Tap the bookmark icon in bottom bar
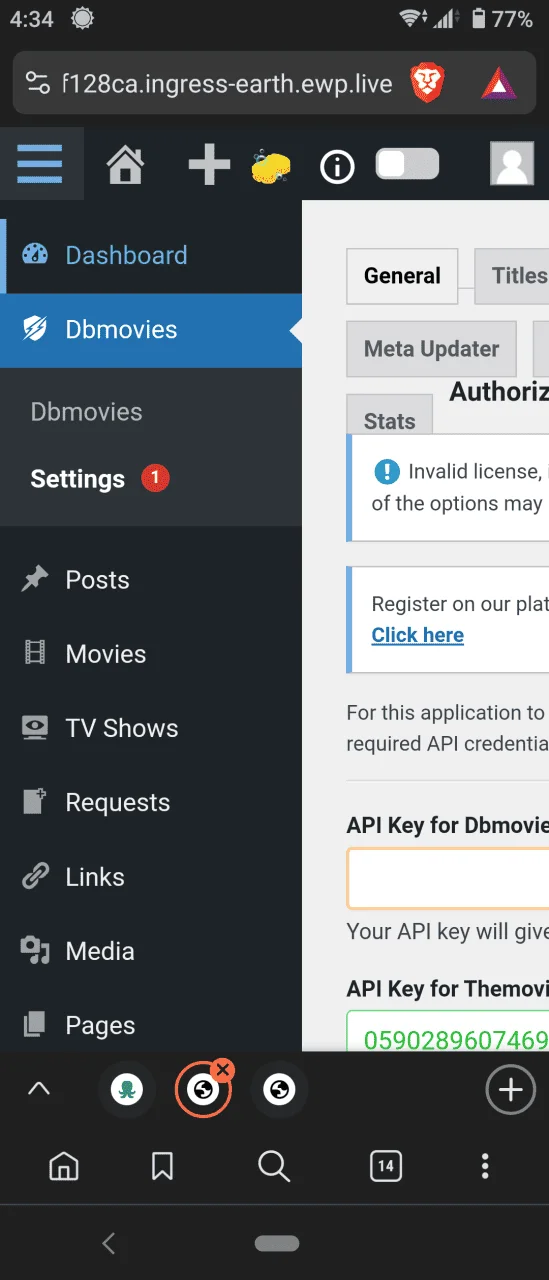This screenshot has height=1280, width=549. pyautogui.click(x=163, y=1166)
